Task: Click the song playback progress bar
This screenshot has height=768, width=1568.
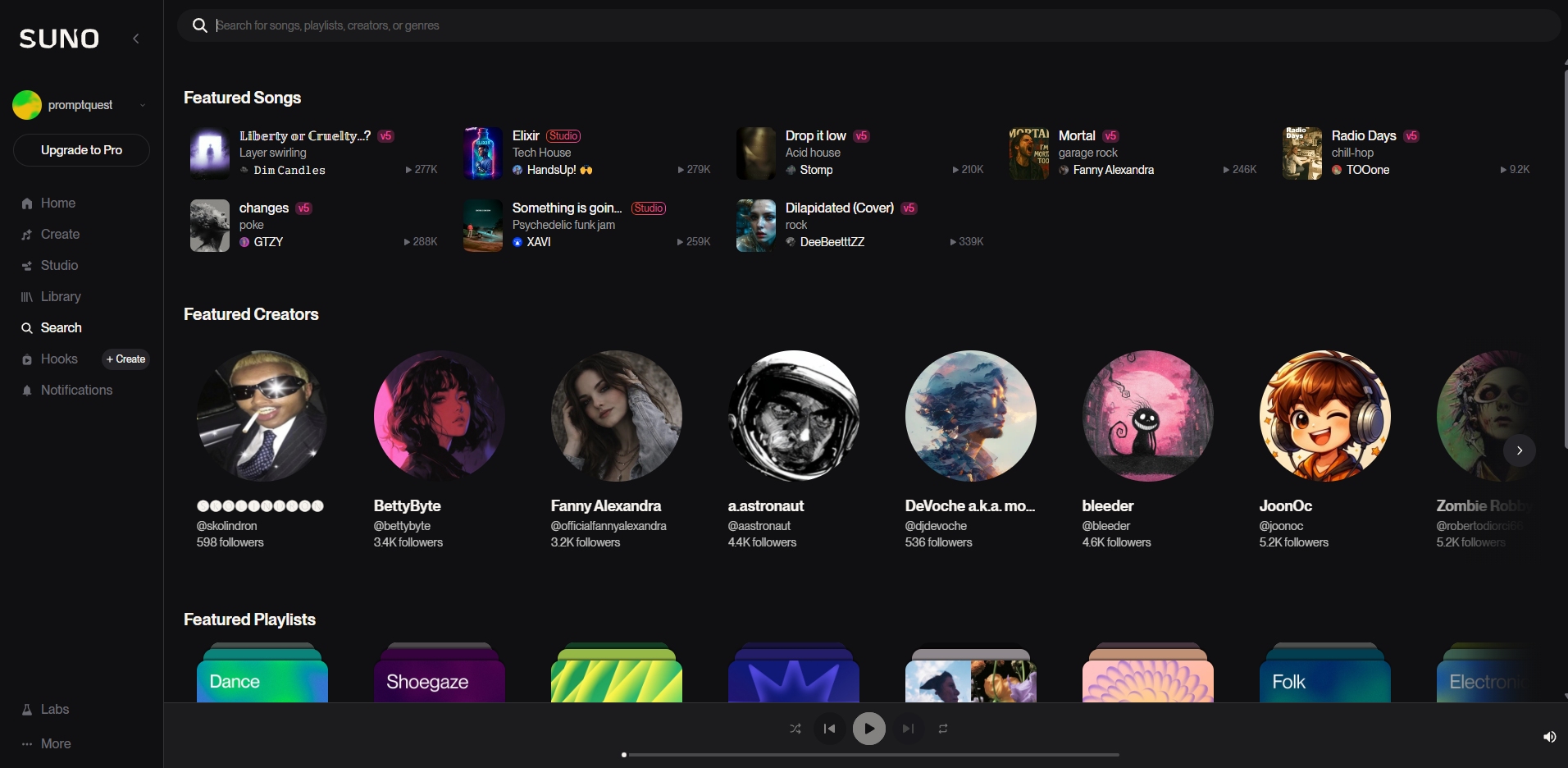Action: (x=869, y=754)
